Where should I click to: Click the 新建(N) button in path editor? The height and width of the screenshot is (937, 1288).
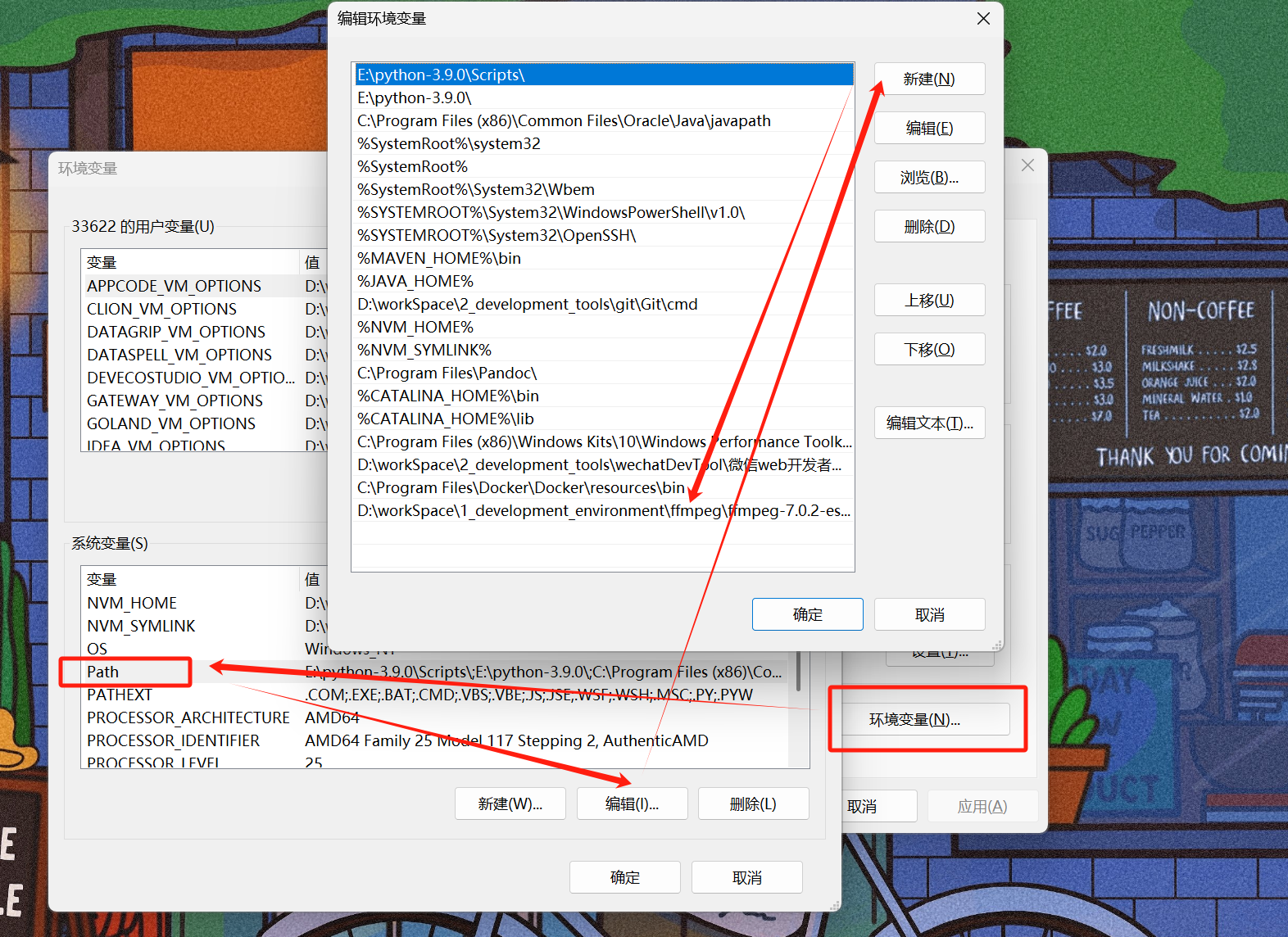929,79
